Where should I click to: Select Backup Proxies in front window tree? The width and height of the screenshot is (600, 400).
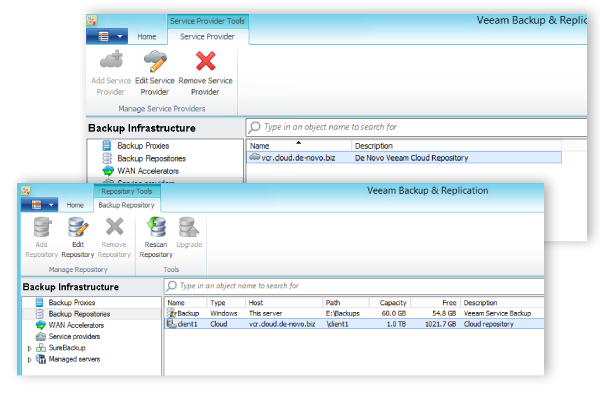72,303
